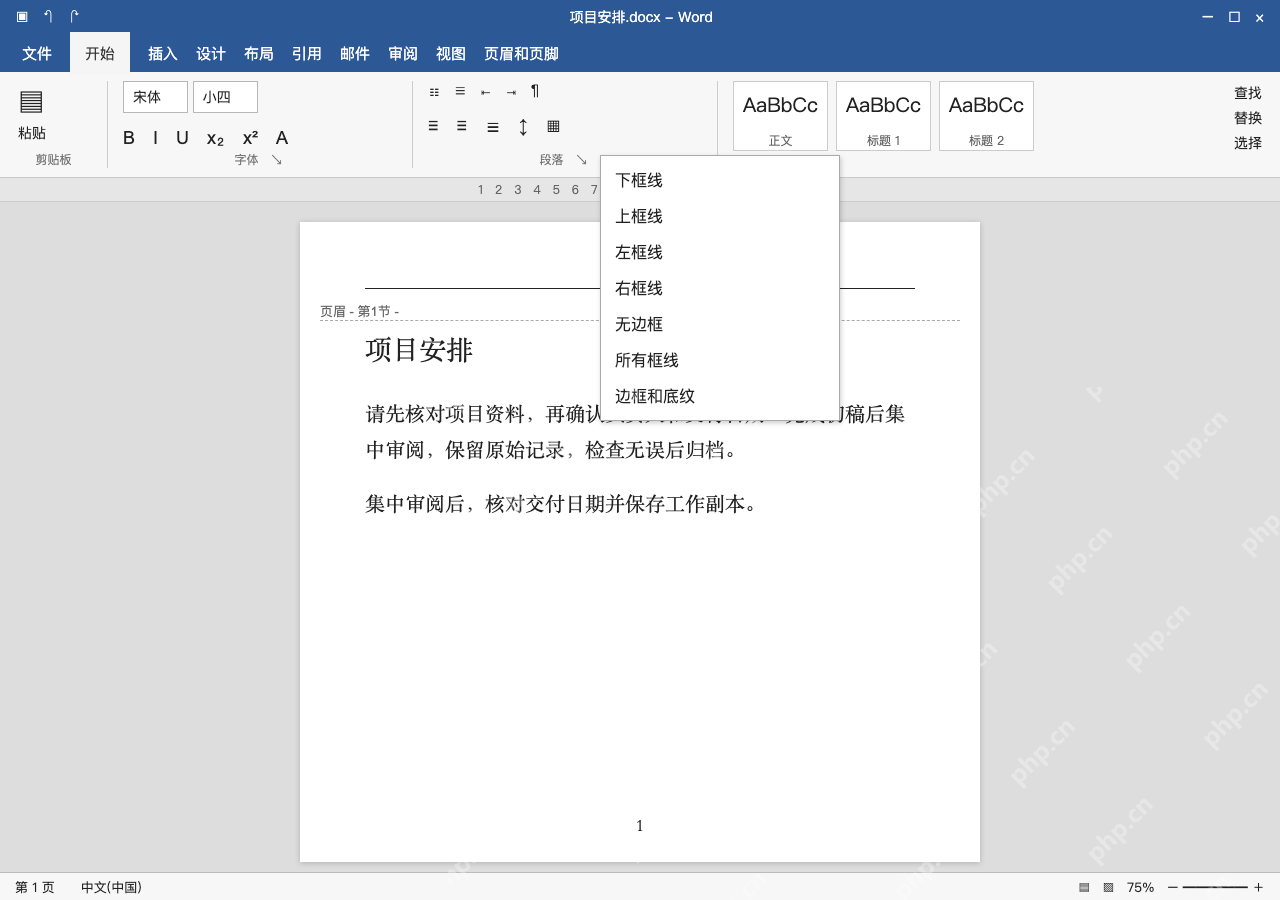Choose 边框和底纹 from the borders menu
The image size is (1280, 900).
click(720, 396)
